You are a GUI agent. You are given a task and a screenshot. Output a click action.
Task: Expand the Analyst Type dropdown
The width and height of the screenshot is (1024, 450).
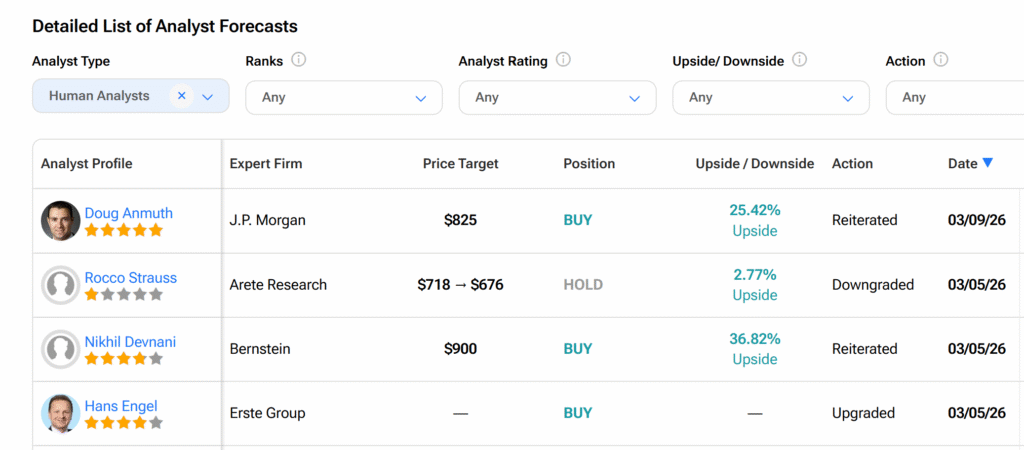click(208, 97)
